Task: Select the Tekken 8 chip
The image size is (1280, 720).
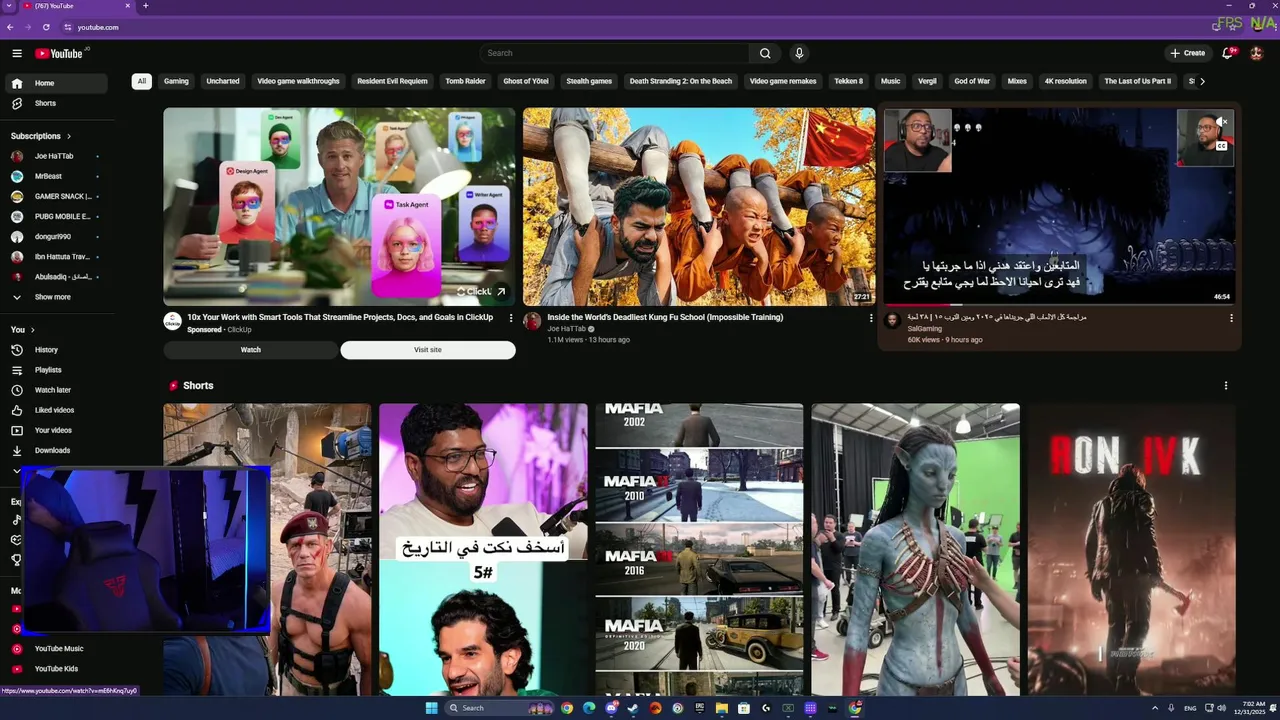Action: [x=848, y=81]
